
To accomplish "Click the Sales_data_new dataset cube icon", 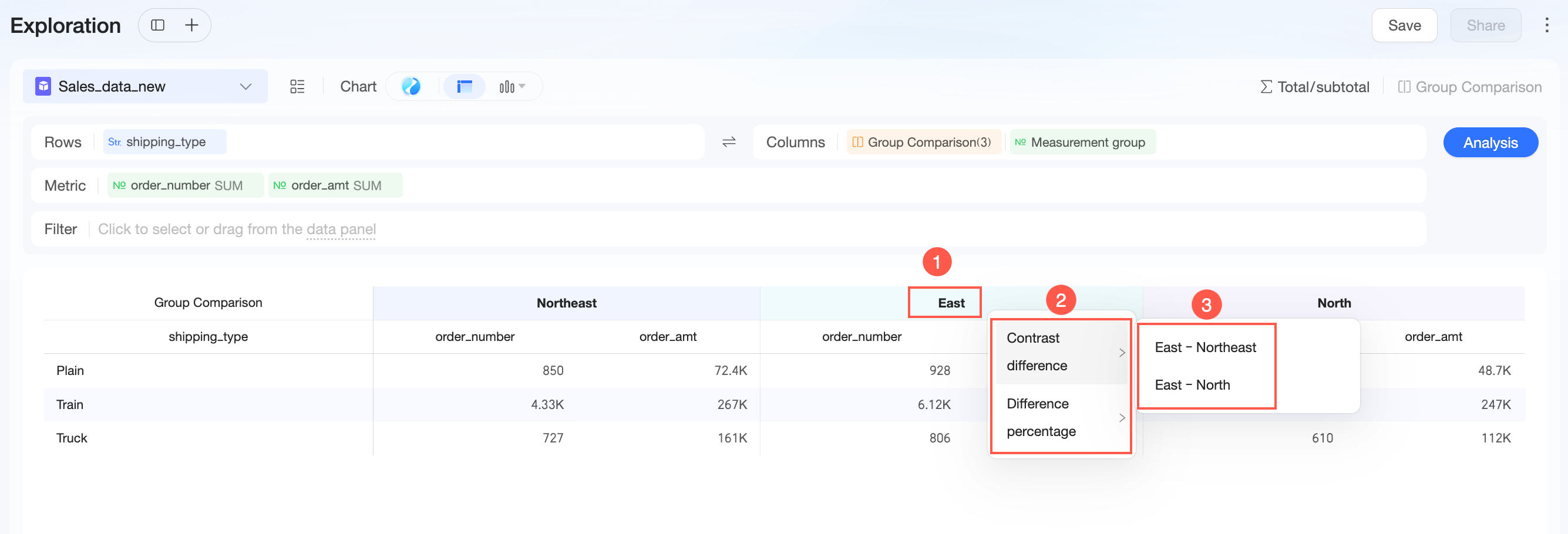I will [43, 86].
